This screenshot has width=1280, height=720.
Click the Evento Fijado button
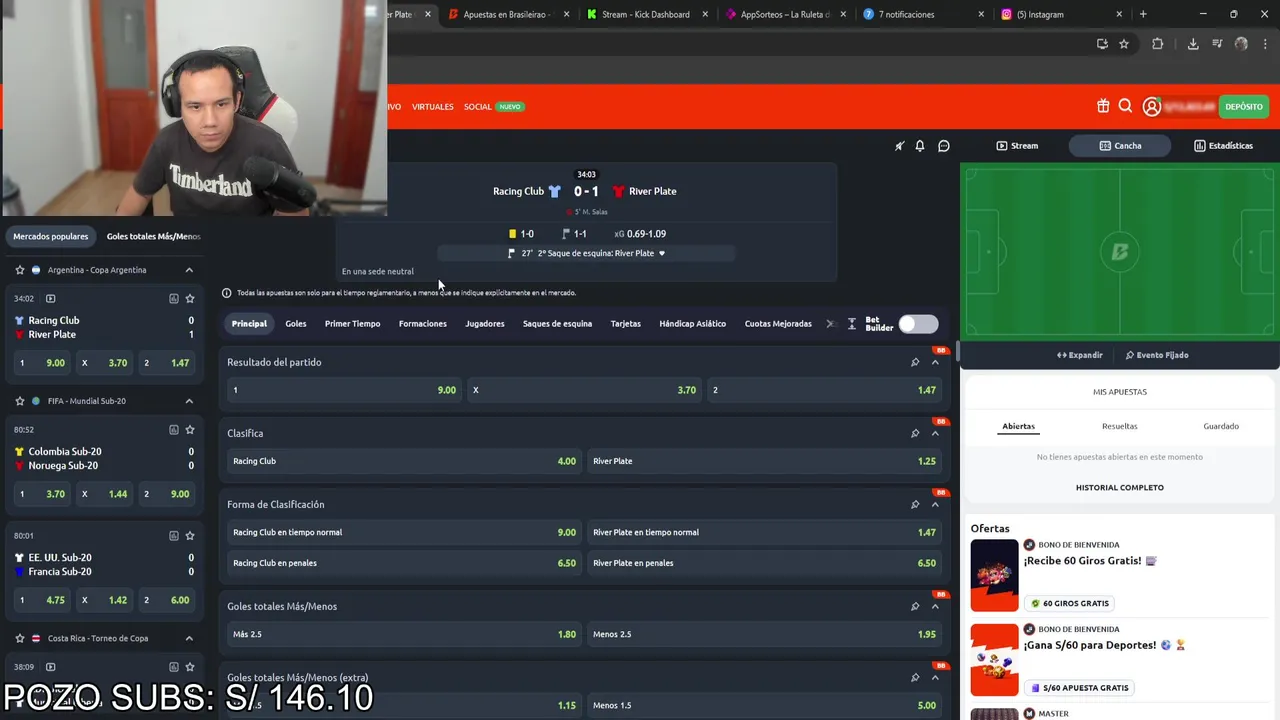point(1157,355)
